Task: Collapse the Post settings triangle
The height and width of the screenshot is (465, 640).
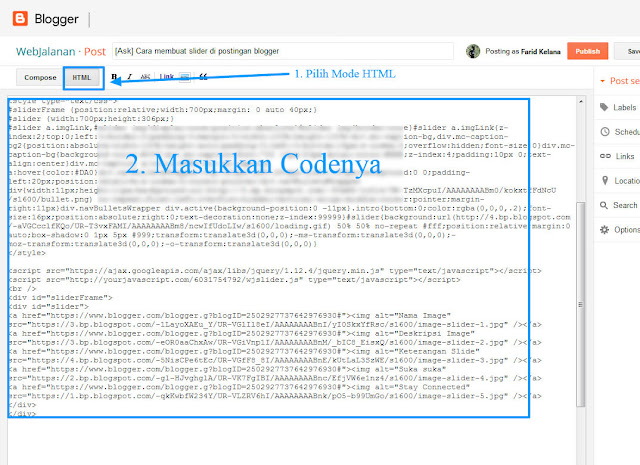Action: pyautogui.click(x=602, y=81)
